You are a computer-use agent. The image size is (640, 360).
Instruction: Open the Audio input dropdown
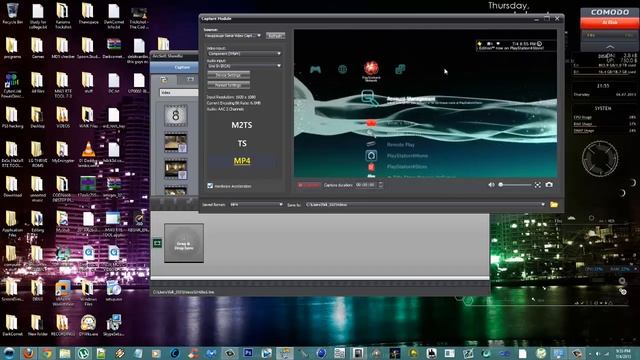(244, 66)
